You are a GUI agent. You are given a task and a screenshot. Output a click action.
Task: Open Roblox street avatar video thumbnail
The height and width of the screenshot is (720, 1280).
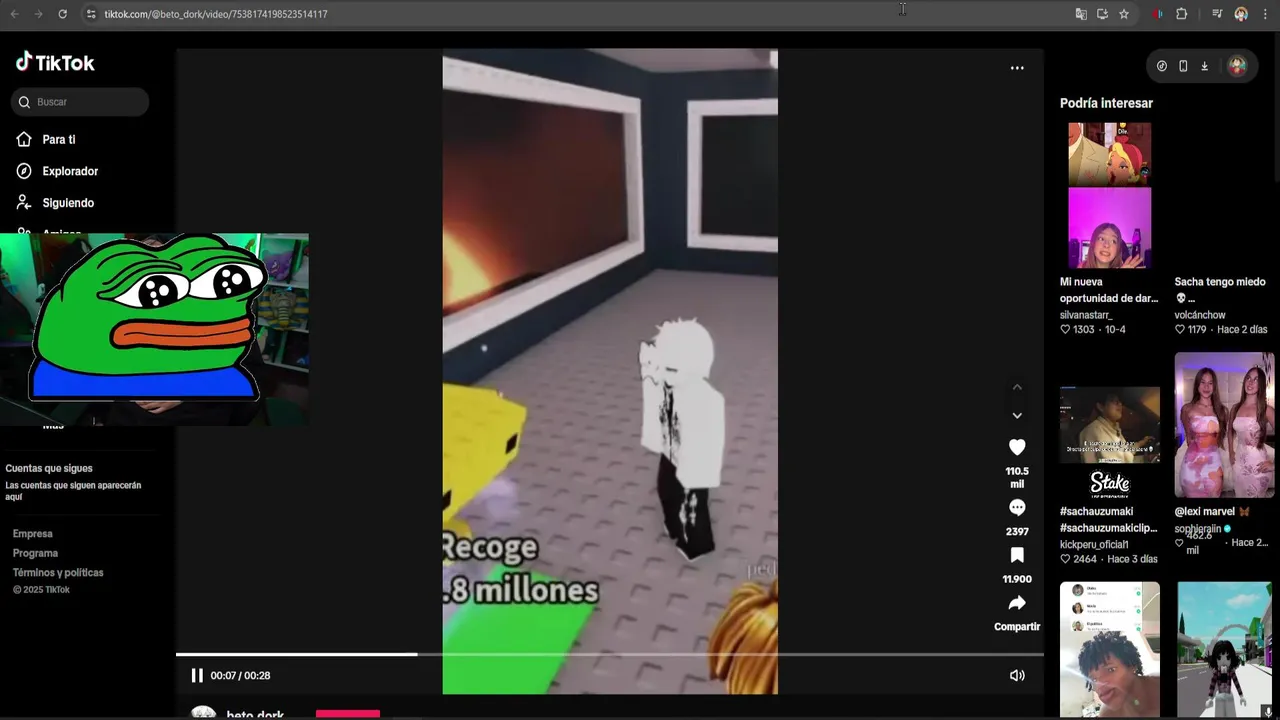coord(1226,650)
